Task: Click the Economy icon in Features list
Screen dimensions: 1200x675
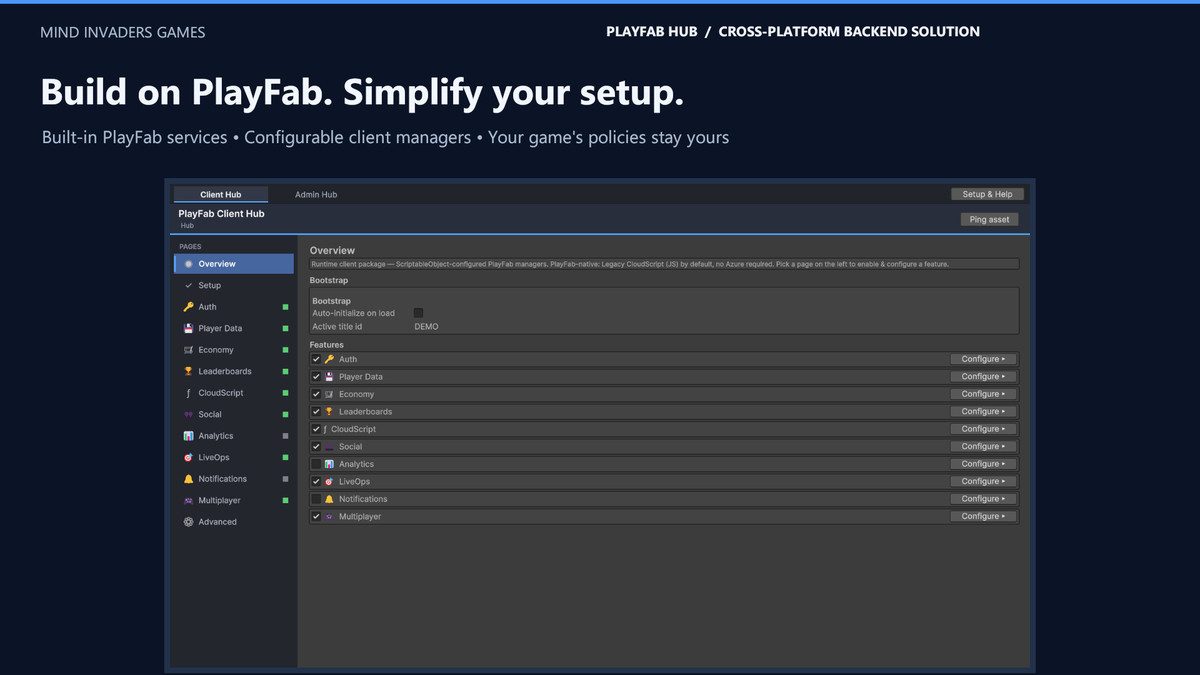Action: pos(330,394)
